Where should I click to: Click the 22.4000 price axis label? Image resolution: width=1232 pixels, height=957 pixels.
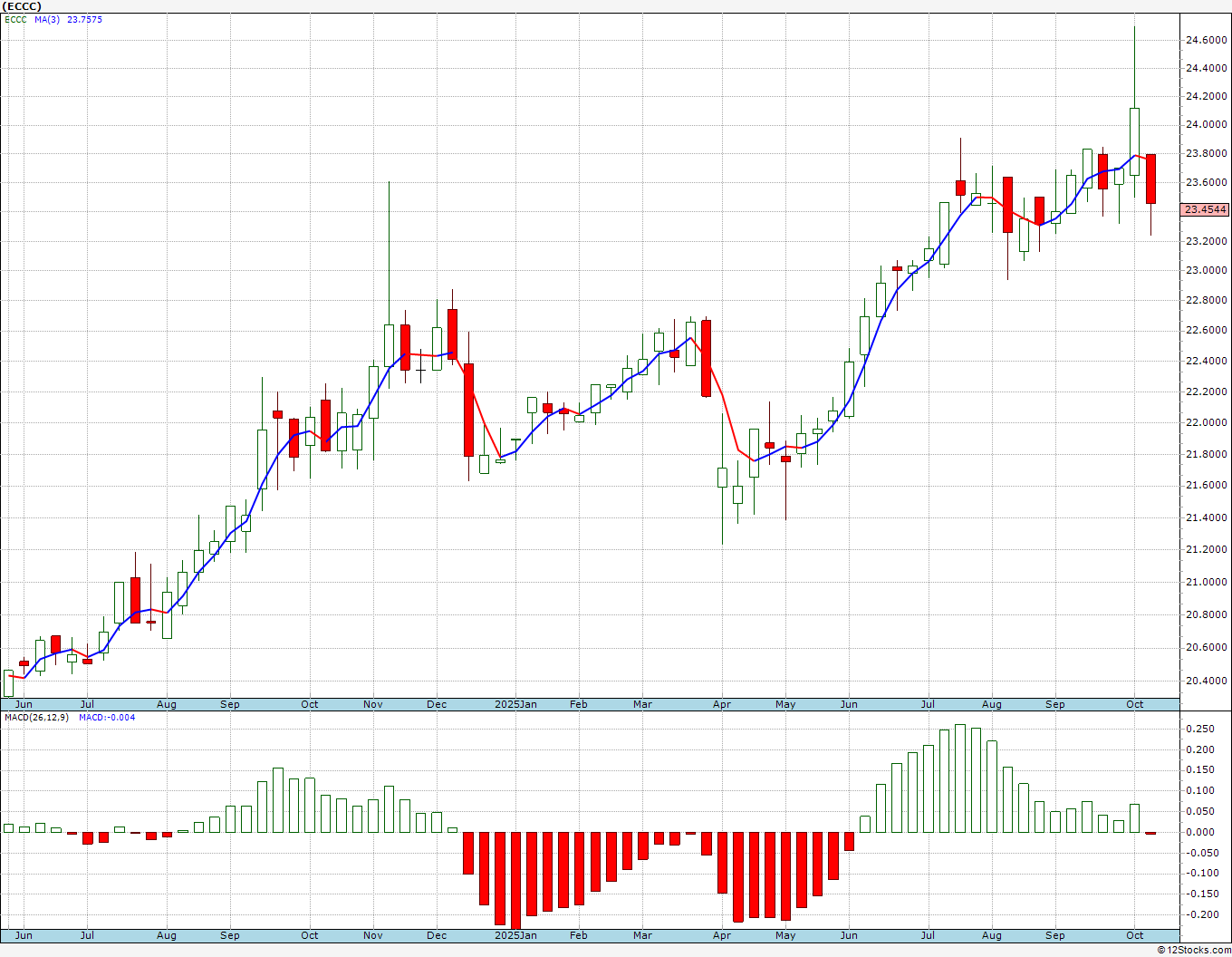(1206, 361)
